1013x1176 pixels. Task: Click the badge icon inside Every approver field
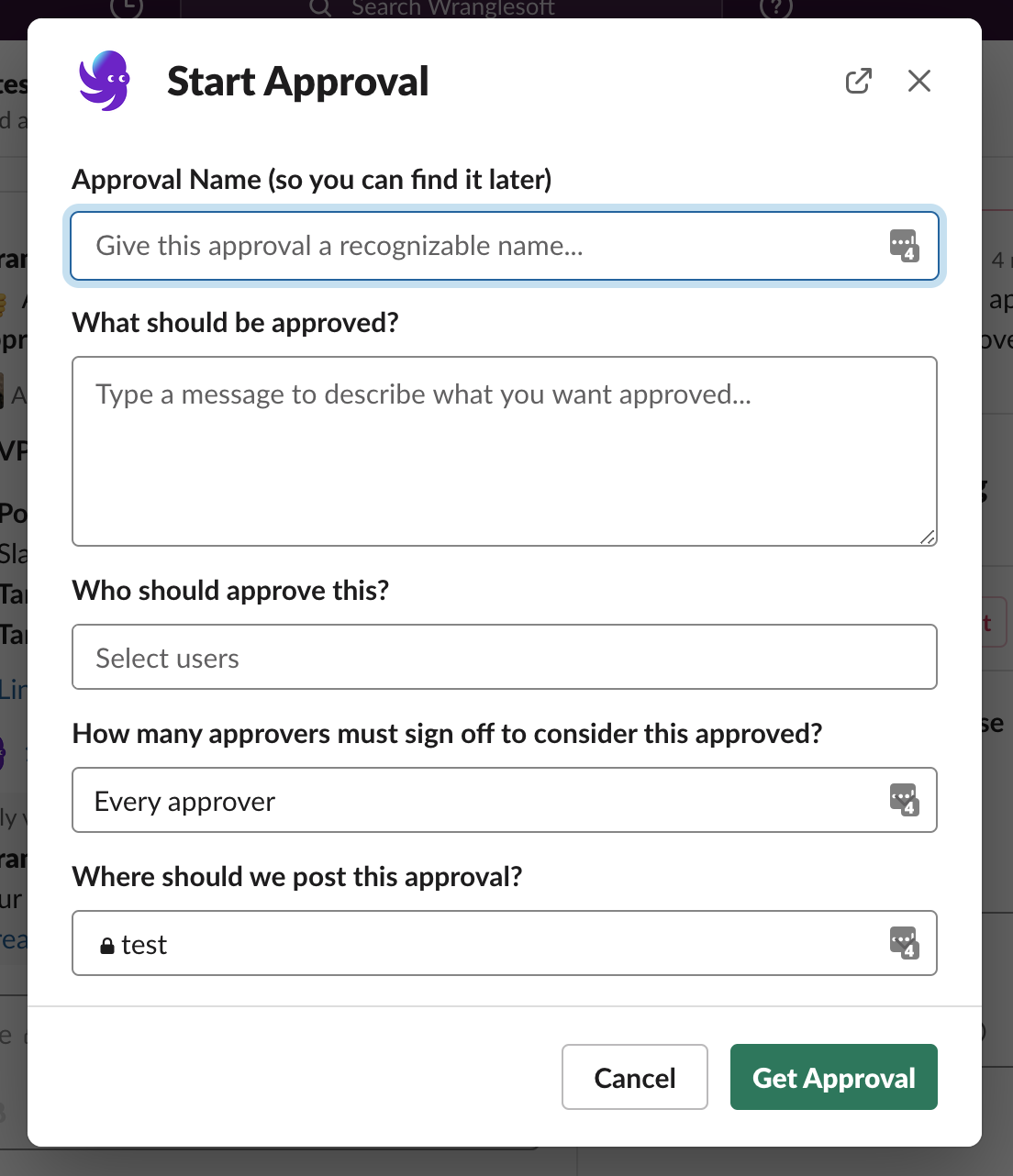[906, 800]
